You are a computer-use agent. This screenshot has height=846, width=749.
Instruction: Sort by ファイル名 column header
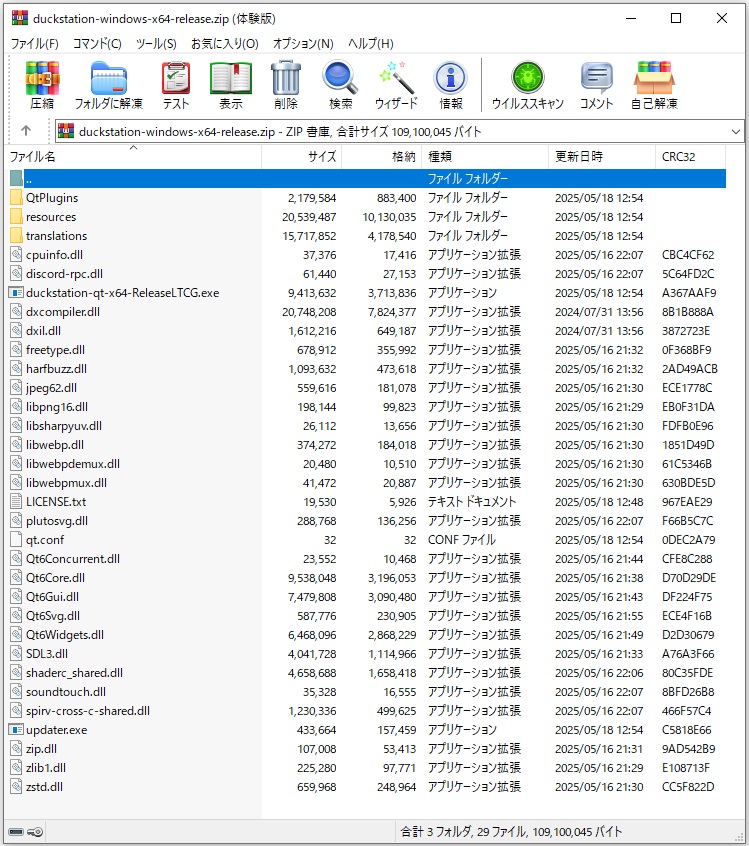(x=133, y=156)
